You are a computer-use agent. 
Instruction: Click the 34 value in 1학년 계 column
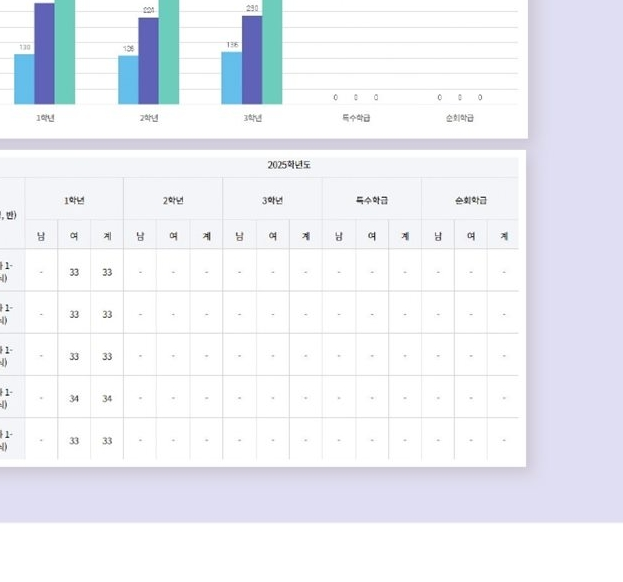107,399
